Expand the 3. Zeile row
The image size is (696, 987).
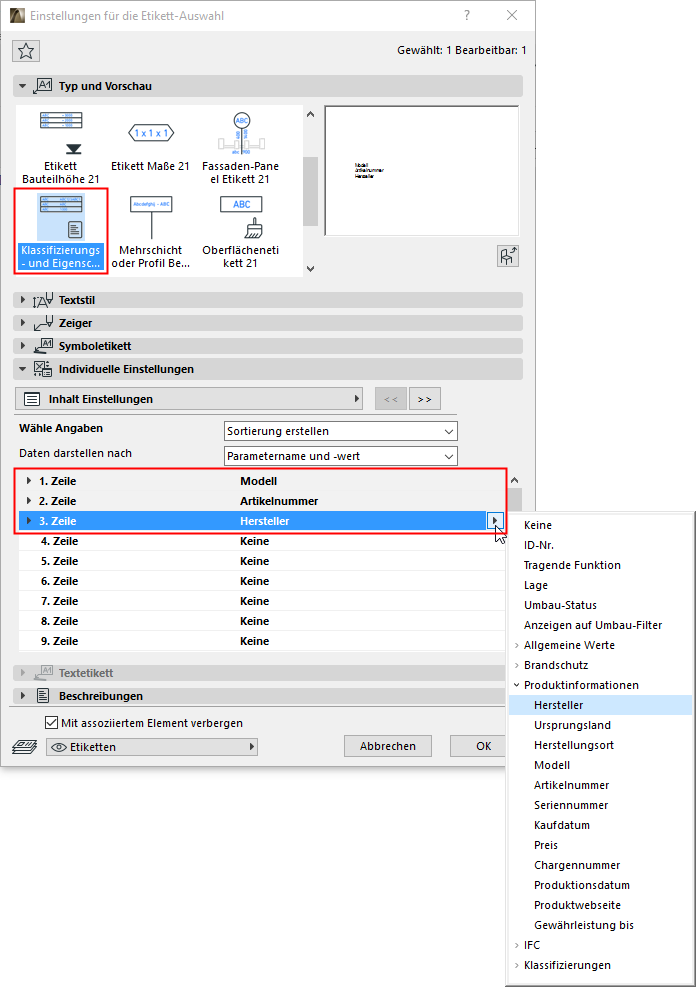tap(28, 521)
